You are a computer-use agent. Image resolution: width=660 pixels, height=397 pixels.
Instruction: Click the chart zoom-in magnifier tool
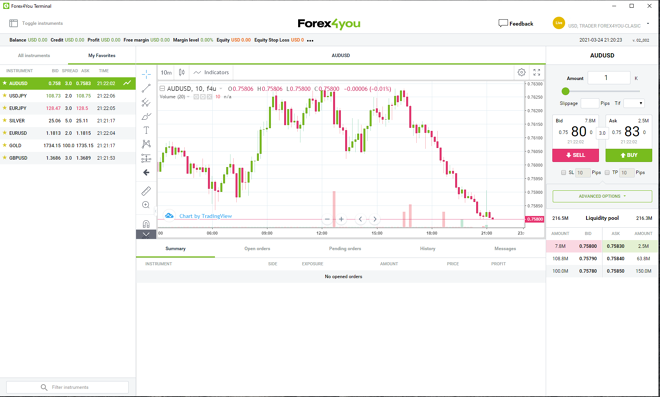point(146,205)
